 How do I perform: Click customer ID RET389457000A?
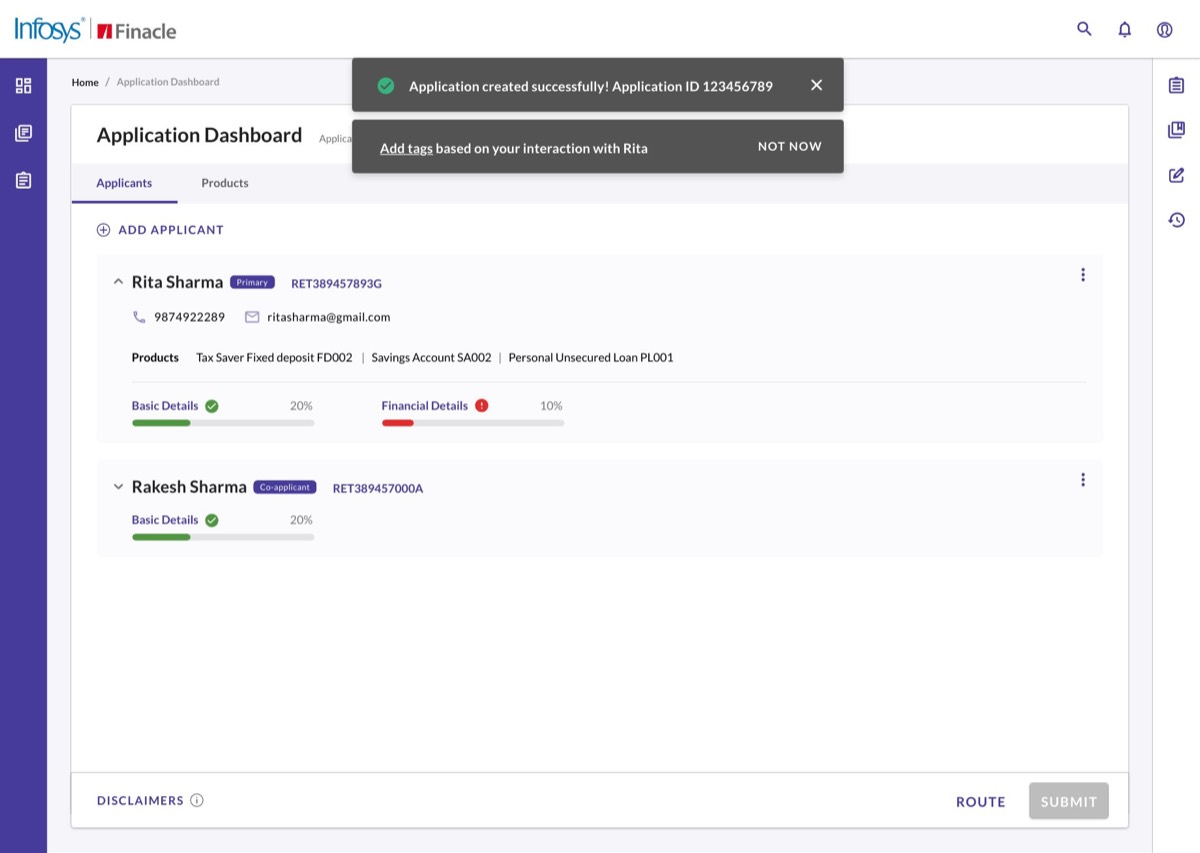tap(378, 489)
